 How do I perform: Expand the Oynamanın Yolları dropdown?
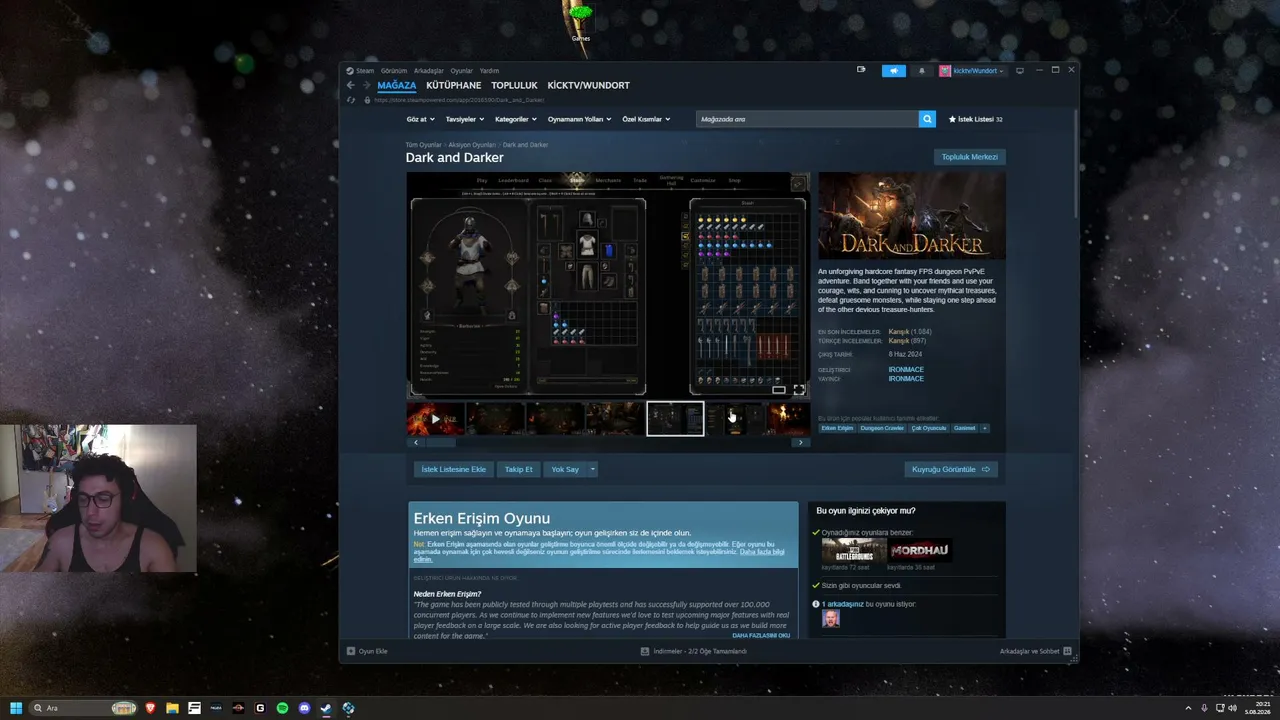coord(580,119)
